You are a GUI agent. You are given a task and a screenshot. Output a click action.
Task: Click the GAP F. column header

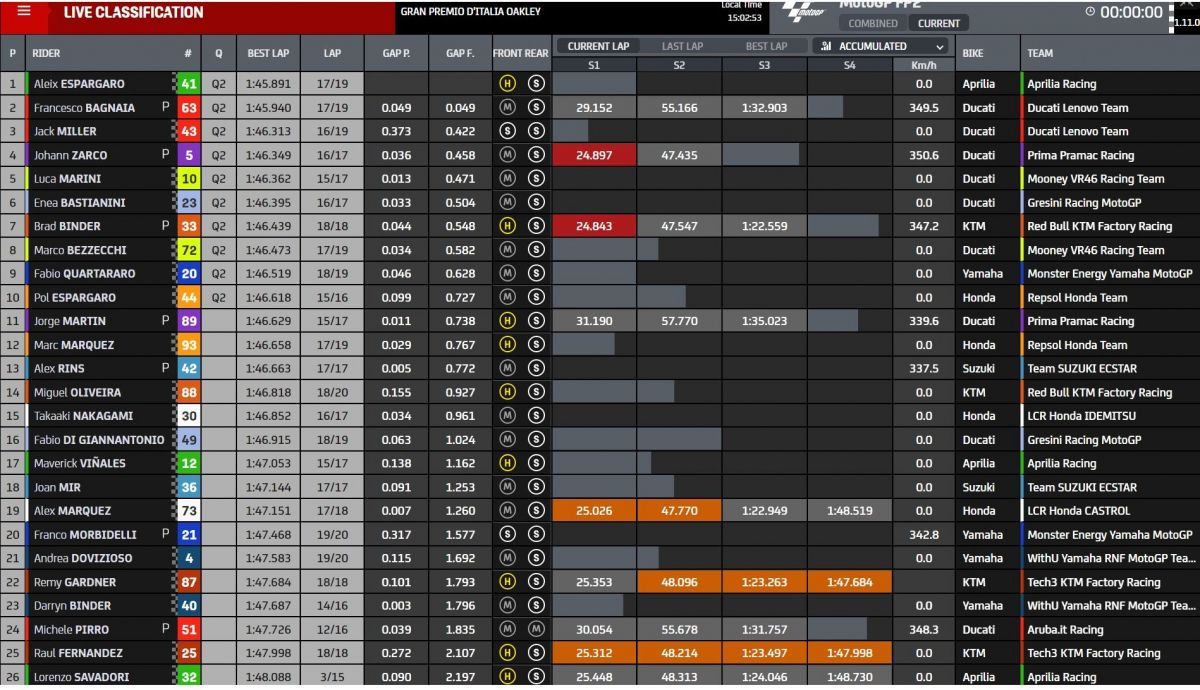(460, 53)
